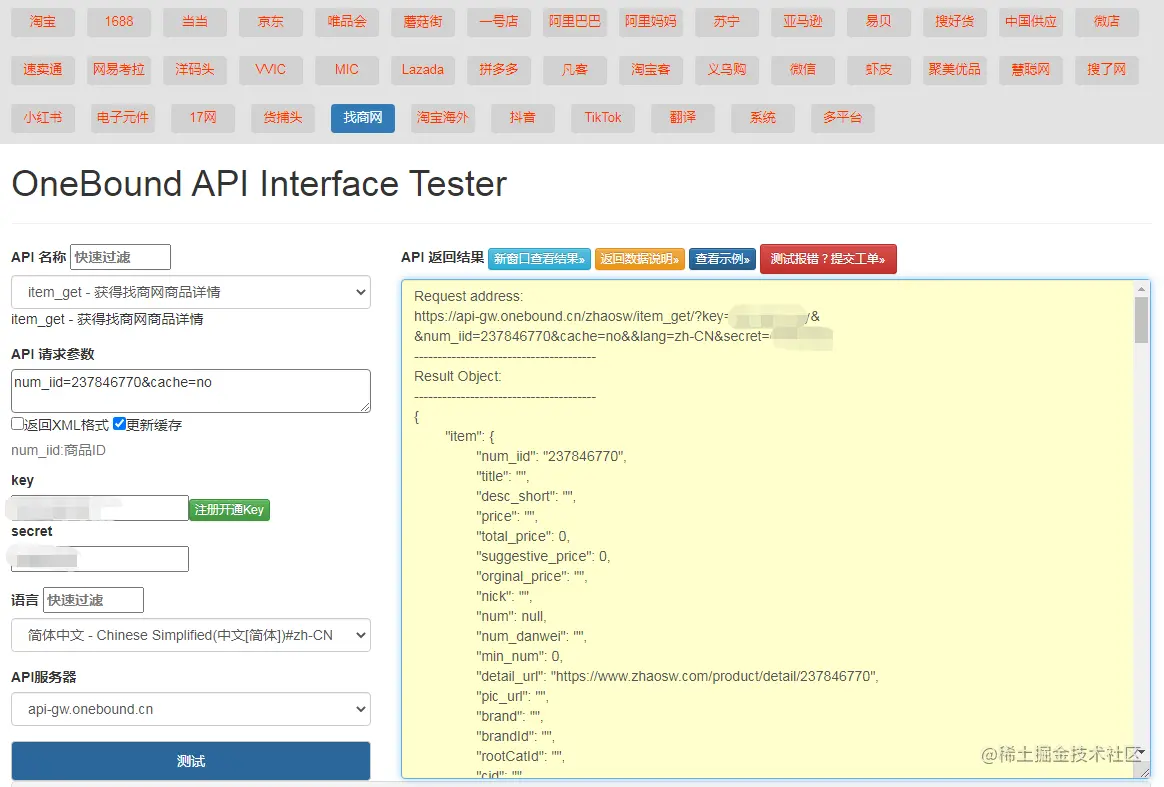
Task: Choose the 淘宝客 tab
Action: (651, 70)
